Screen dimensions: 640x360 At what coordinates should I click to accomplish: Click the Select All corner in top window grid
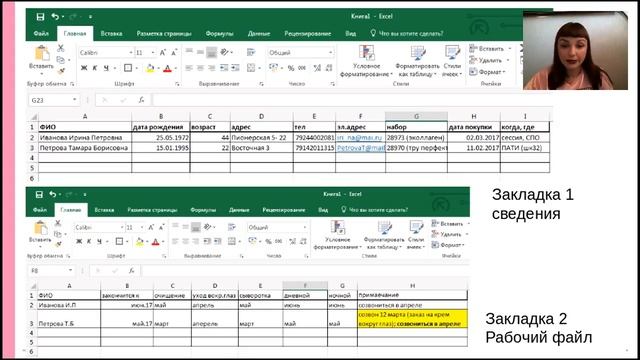(33, 117)
